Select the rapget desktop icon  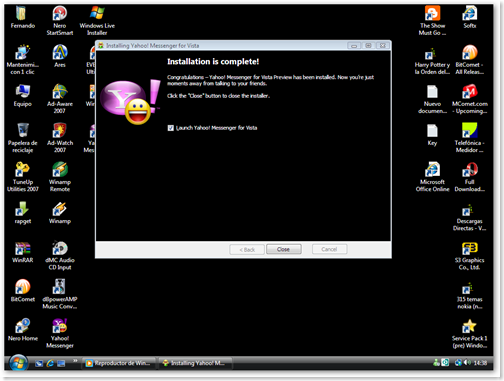(x=22, y=213)
